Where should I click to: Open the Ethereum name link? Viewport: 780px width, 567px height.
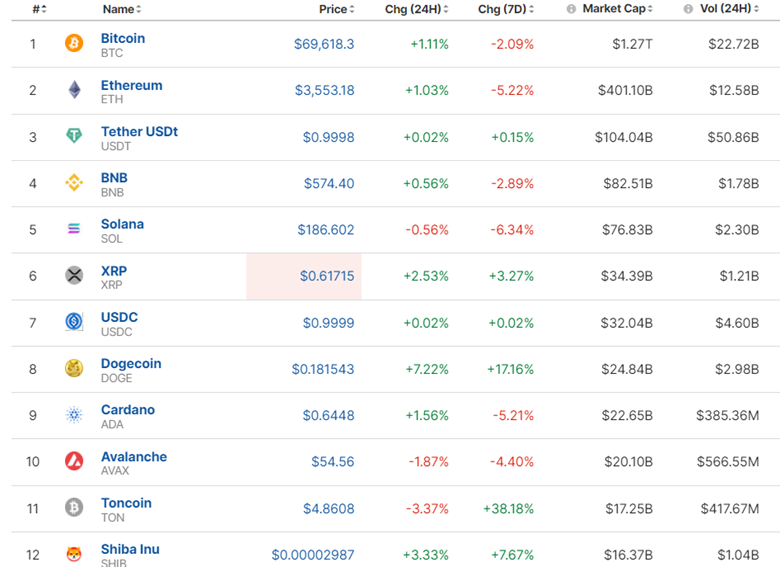[131, 85]
